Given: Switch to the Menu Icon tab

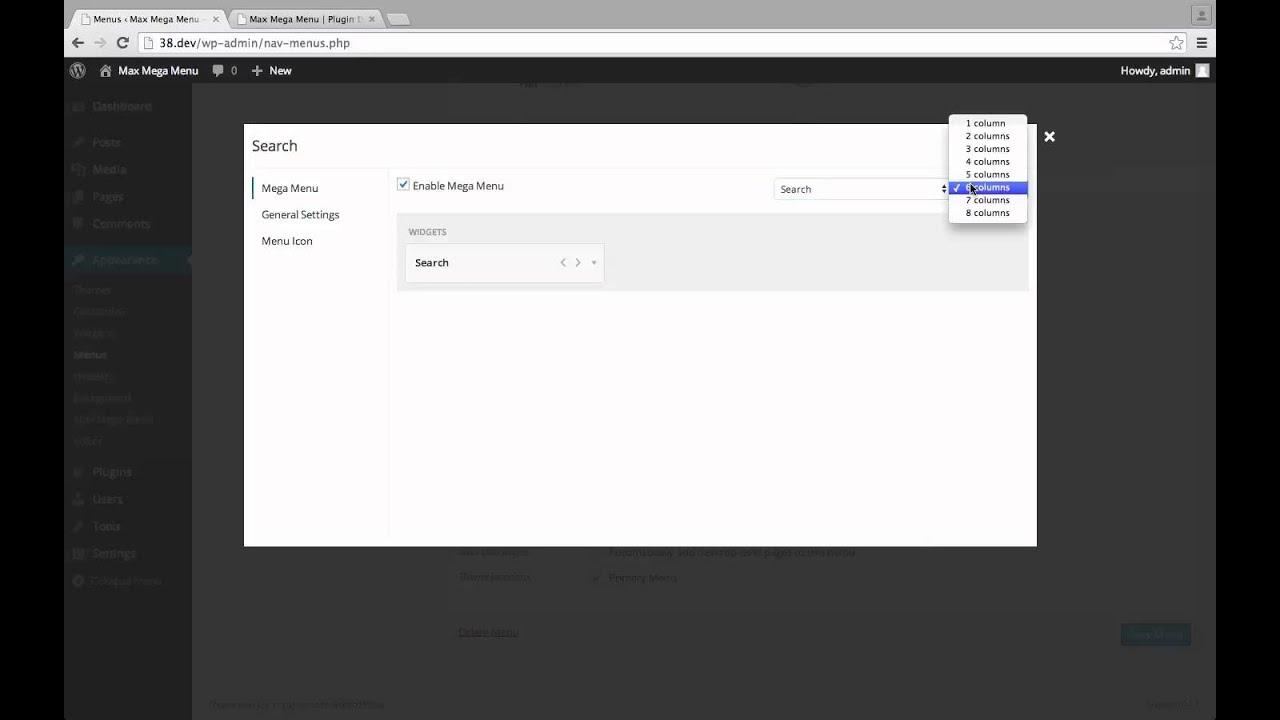Looking at the screenshot, I should tap(287, 241).
